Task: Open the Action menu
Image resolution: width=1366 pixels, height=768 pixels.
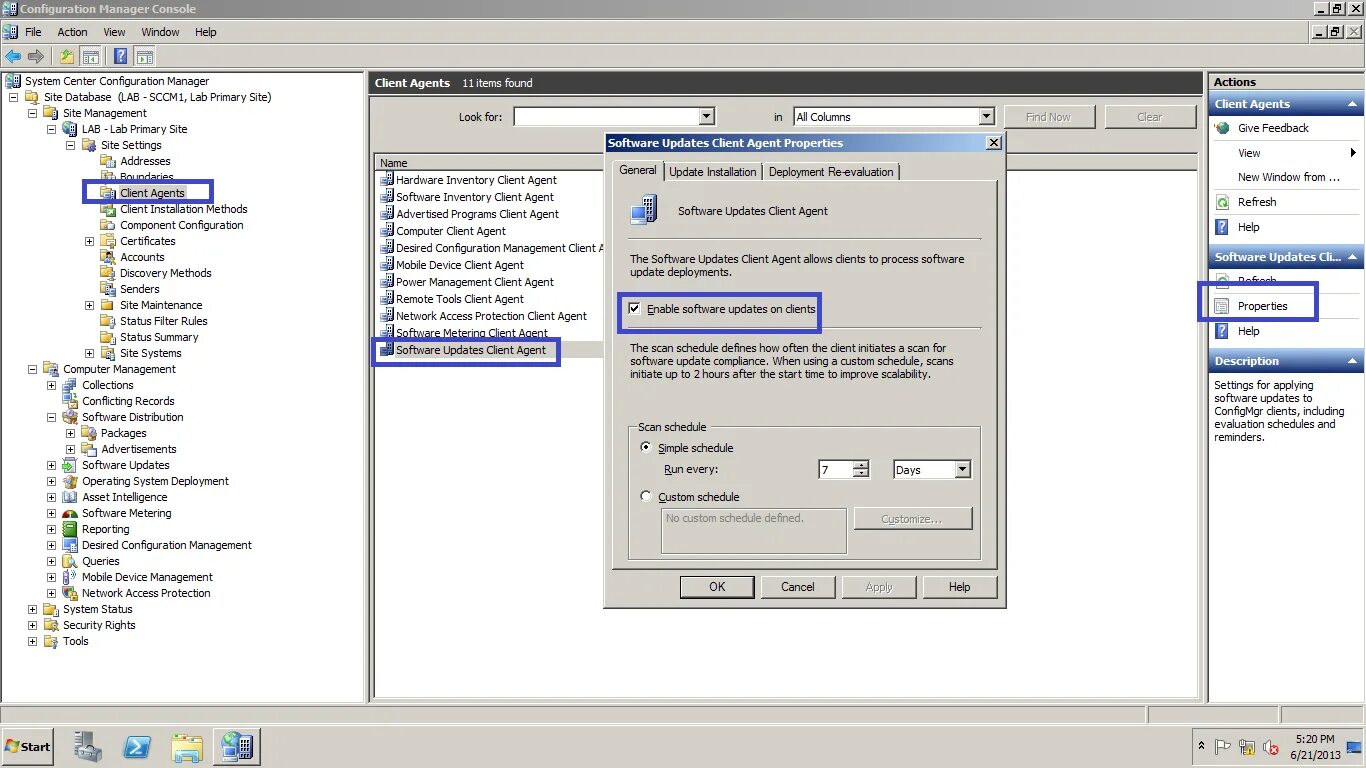Action: click(72, 32)
